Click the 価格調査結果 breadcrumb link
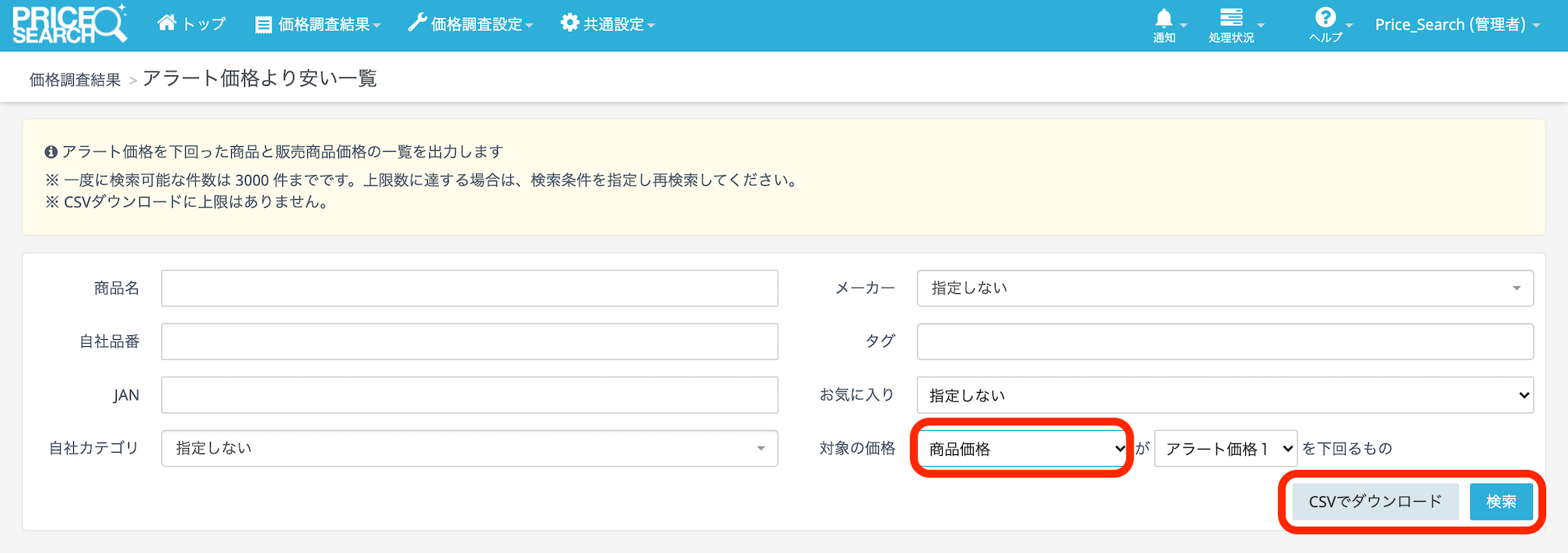1568x553 pixels. tap(75, 80)
